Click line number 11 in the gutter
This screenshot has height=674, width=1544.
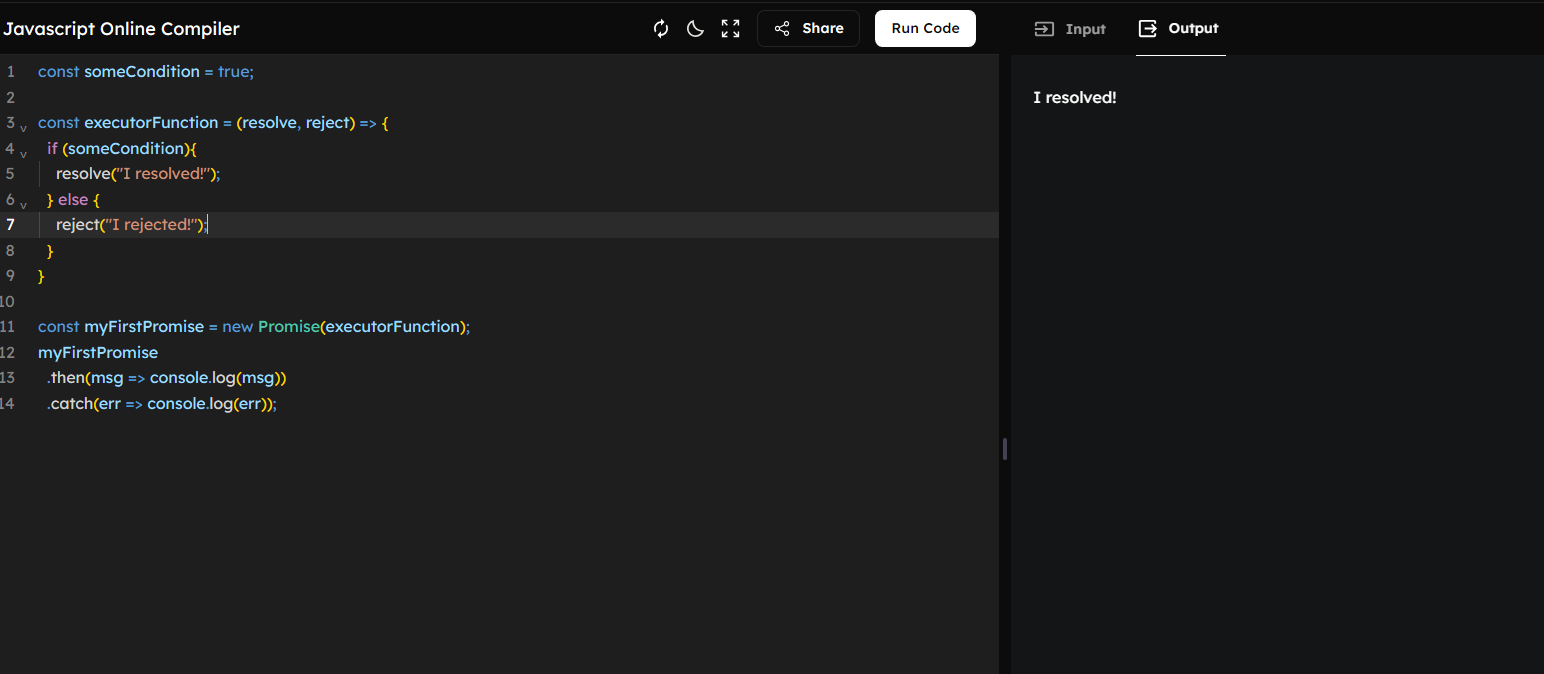(8, 327)
